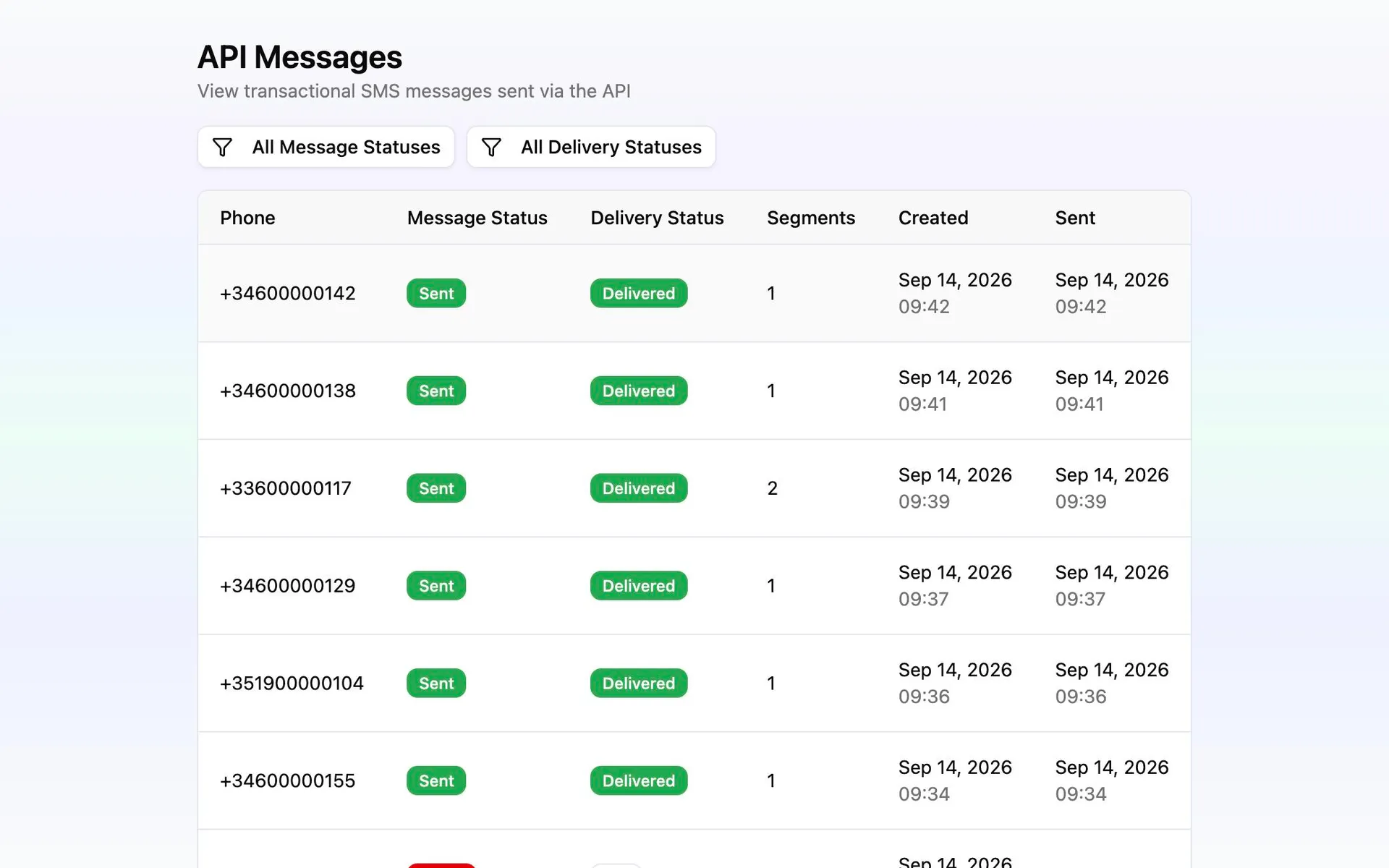1389x868 pixels.
Task: Select phone number +34600000138
Action: coord(288,391)
